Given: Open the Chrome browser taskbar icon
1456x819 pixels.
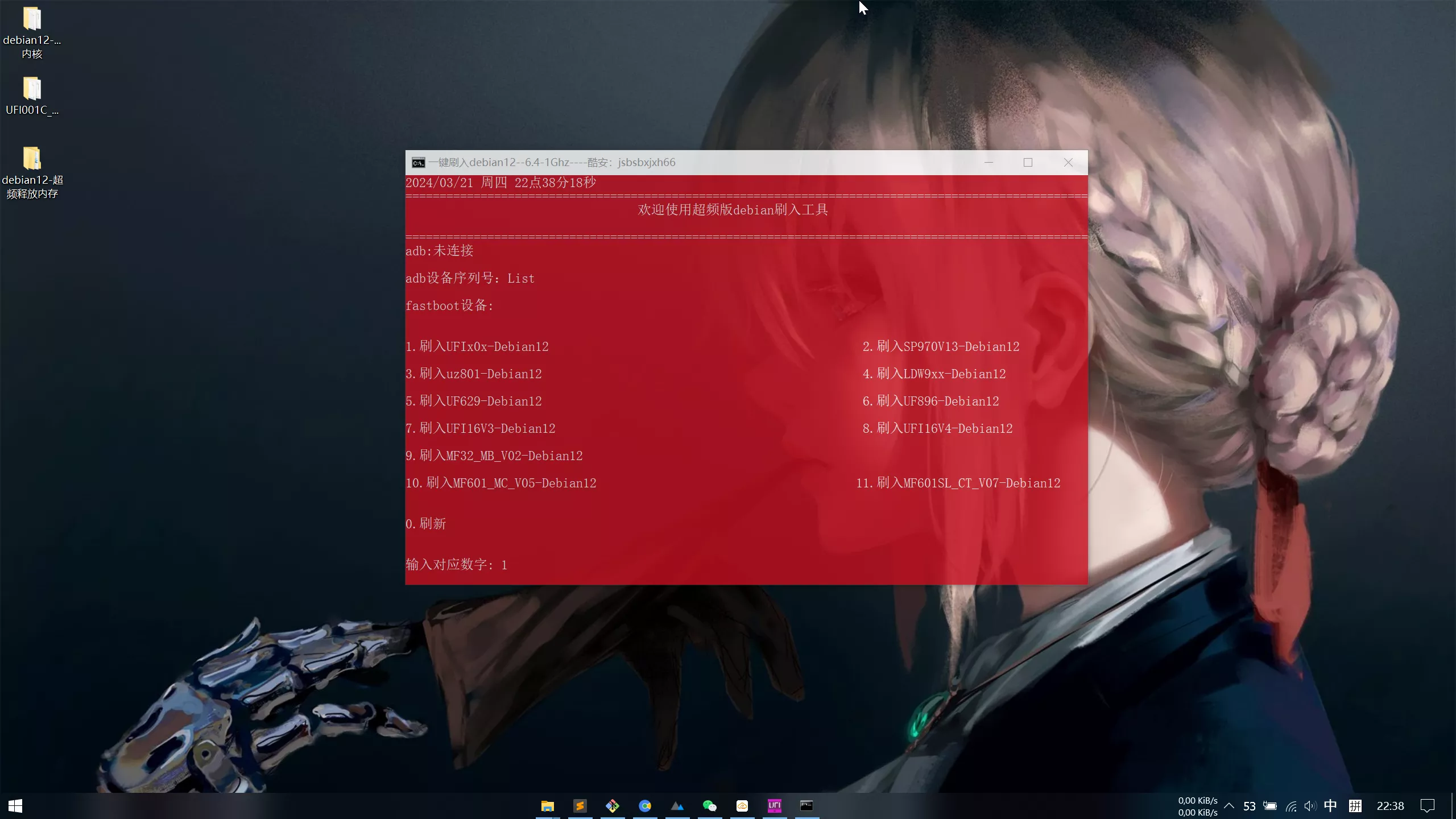Looking at the screenshot, I should point(644,806).
